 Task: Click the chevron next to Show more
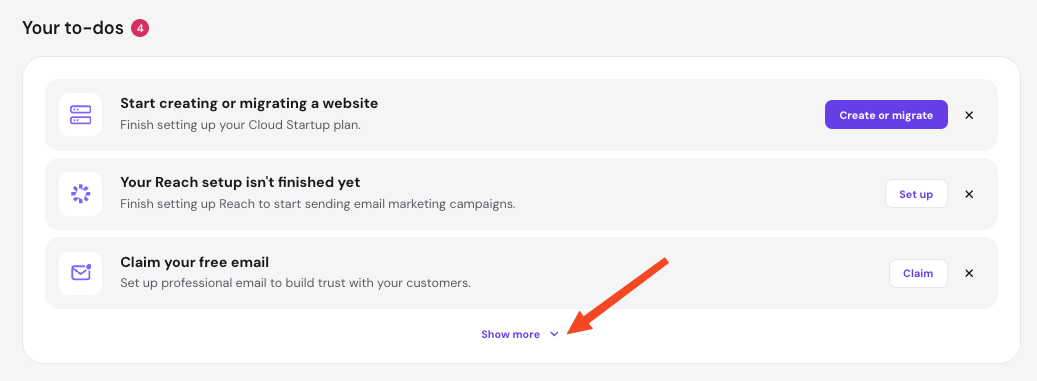coord(554,334)
